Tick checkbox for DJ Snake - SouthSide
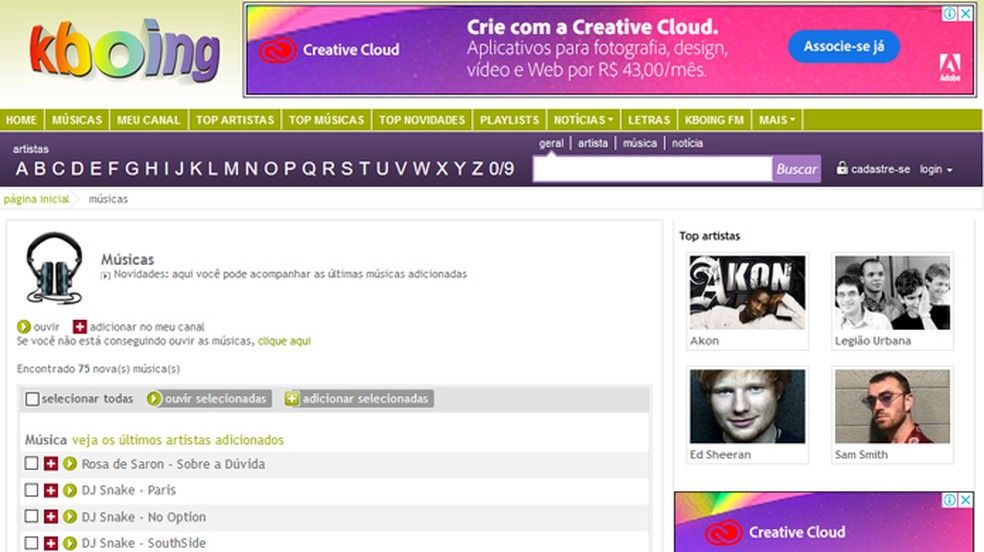 pyautogui.click(x=31, y=542)
